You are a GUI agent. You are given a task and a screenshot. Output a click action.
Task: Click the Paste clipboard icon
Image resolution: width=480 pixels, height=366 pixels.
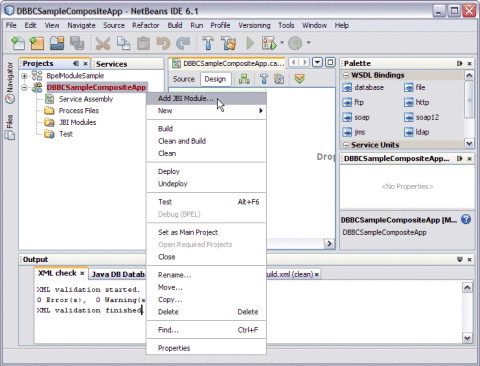click(143, 43)
